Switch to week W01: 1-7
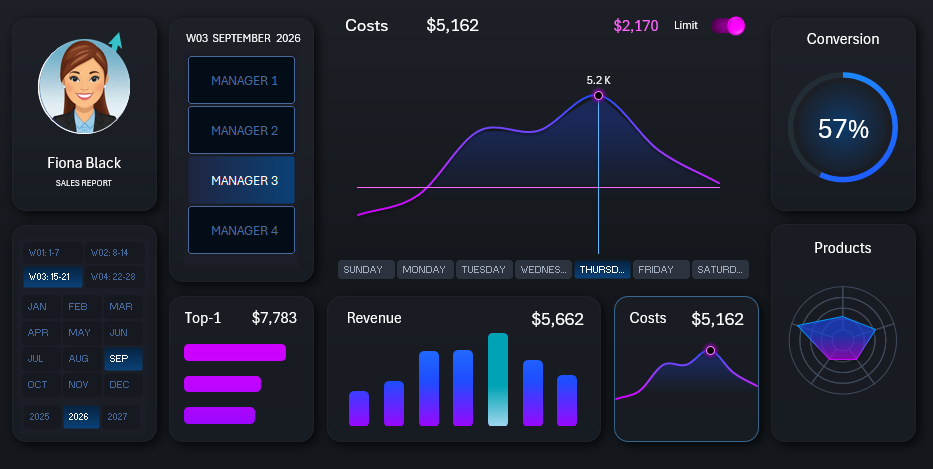The image size is (933, 469). click(x=53, y=253)
